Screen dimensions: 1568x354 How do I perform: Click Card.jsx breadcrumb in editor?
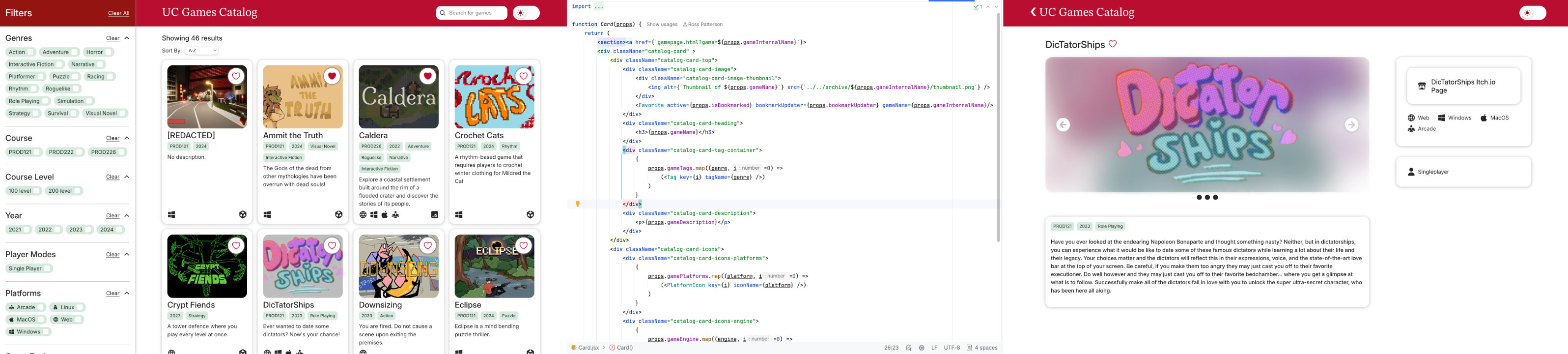pos(585,348)
